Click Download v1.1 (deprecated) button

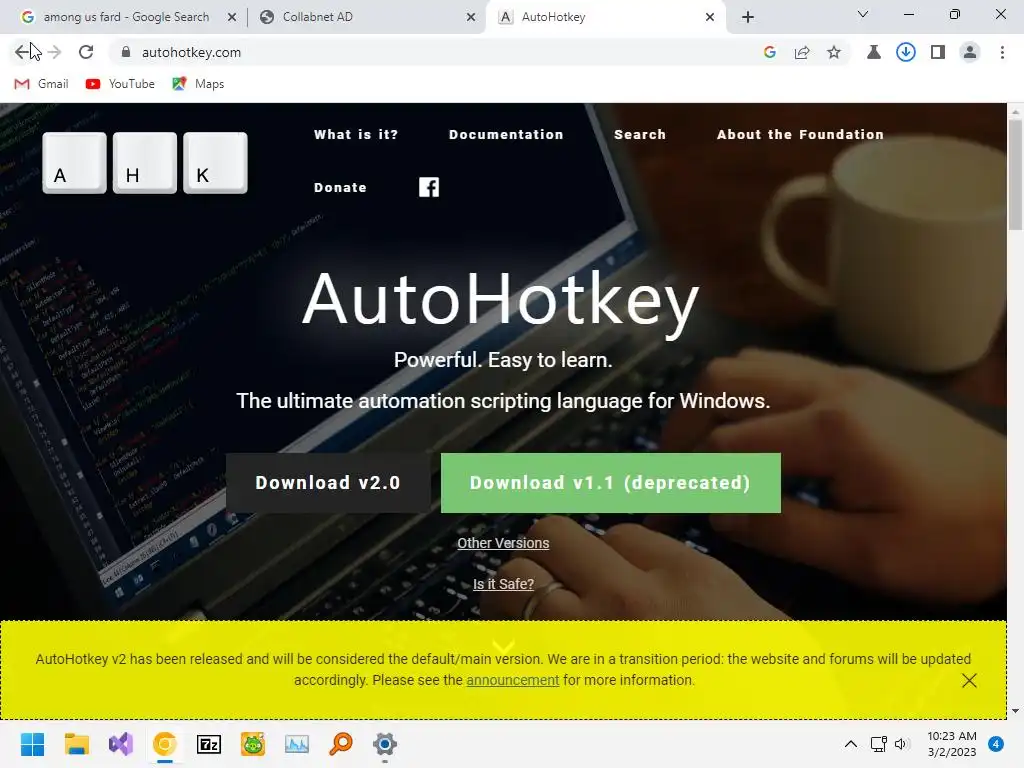pyautogui.click(x=611, y=483)
